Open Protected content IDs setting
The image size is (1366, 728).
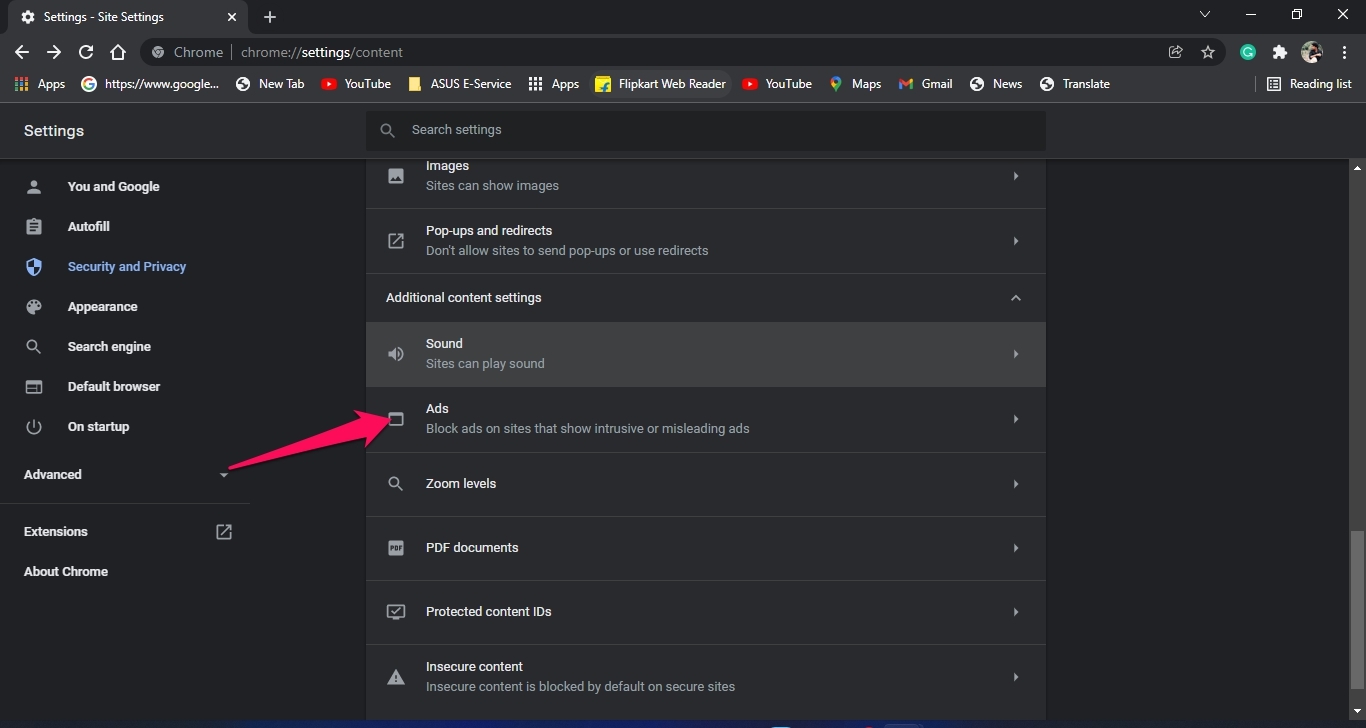point(706,612)
